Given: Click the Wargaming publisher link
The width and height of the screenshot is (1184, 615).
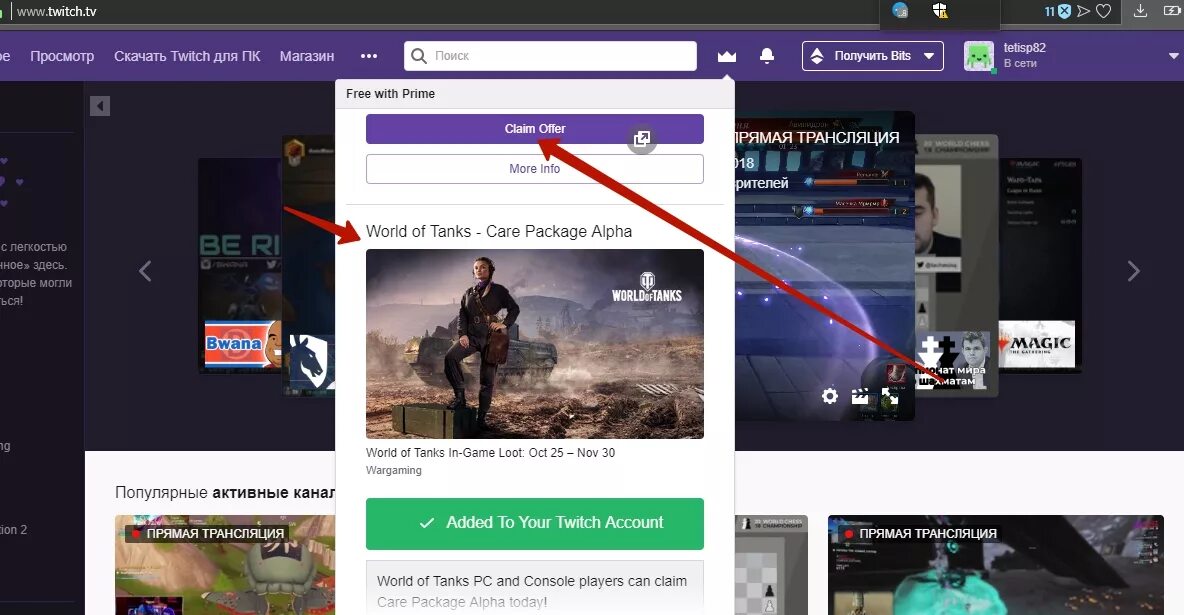Looking at the screenshot, I should coord(393,471).
